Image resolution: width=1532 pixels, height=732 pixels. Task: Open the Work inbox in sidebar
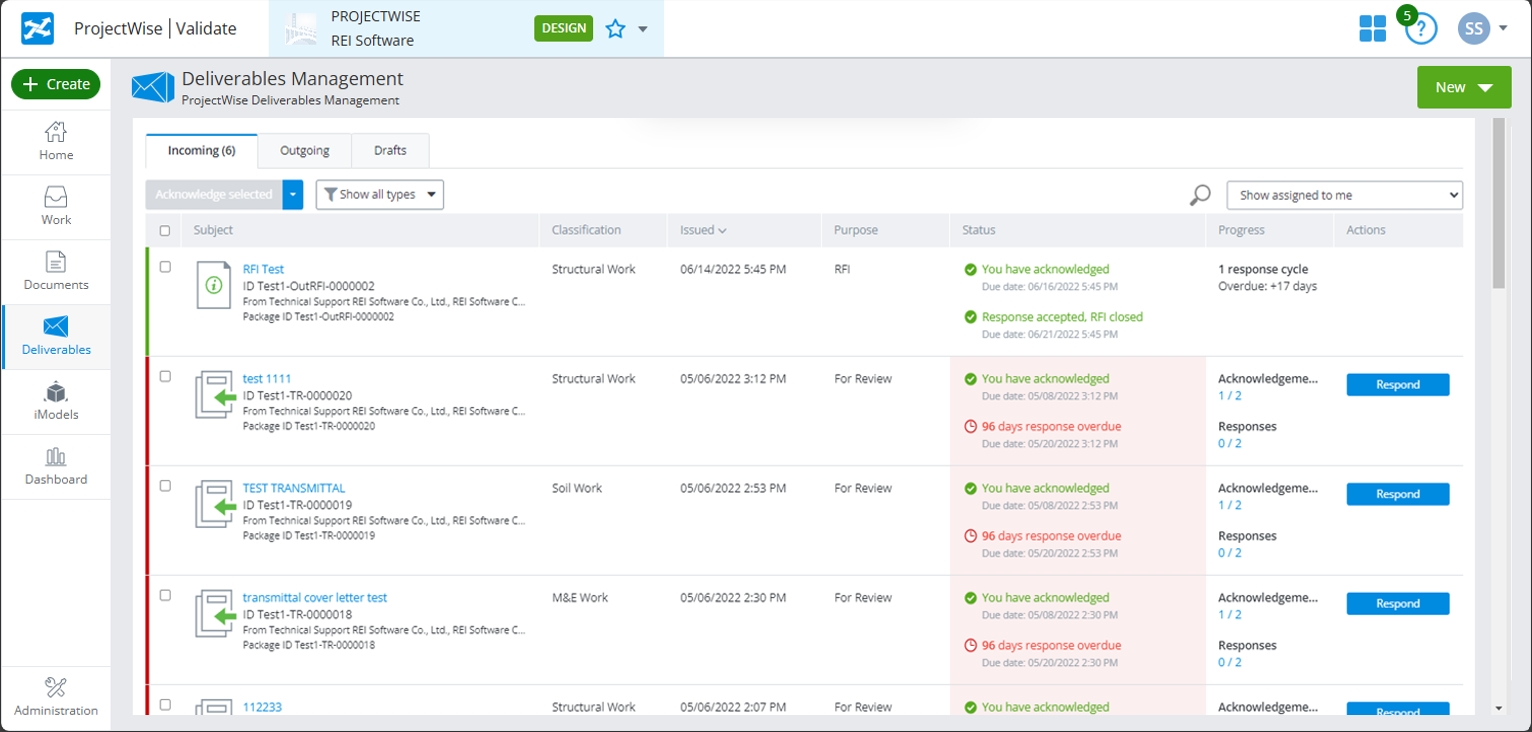(56, 207)
